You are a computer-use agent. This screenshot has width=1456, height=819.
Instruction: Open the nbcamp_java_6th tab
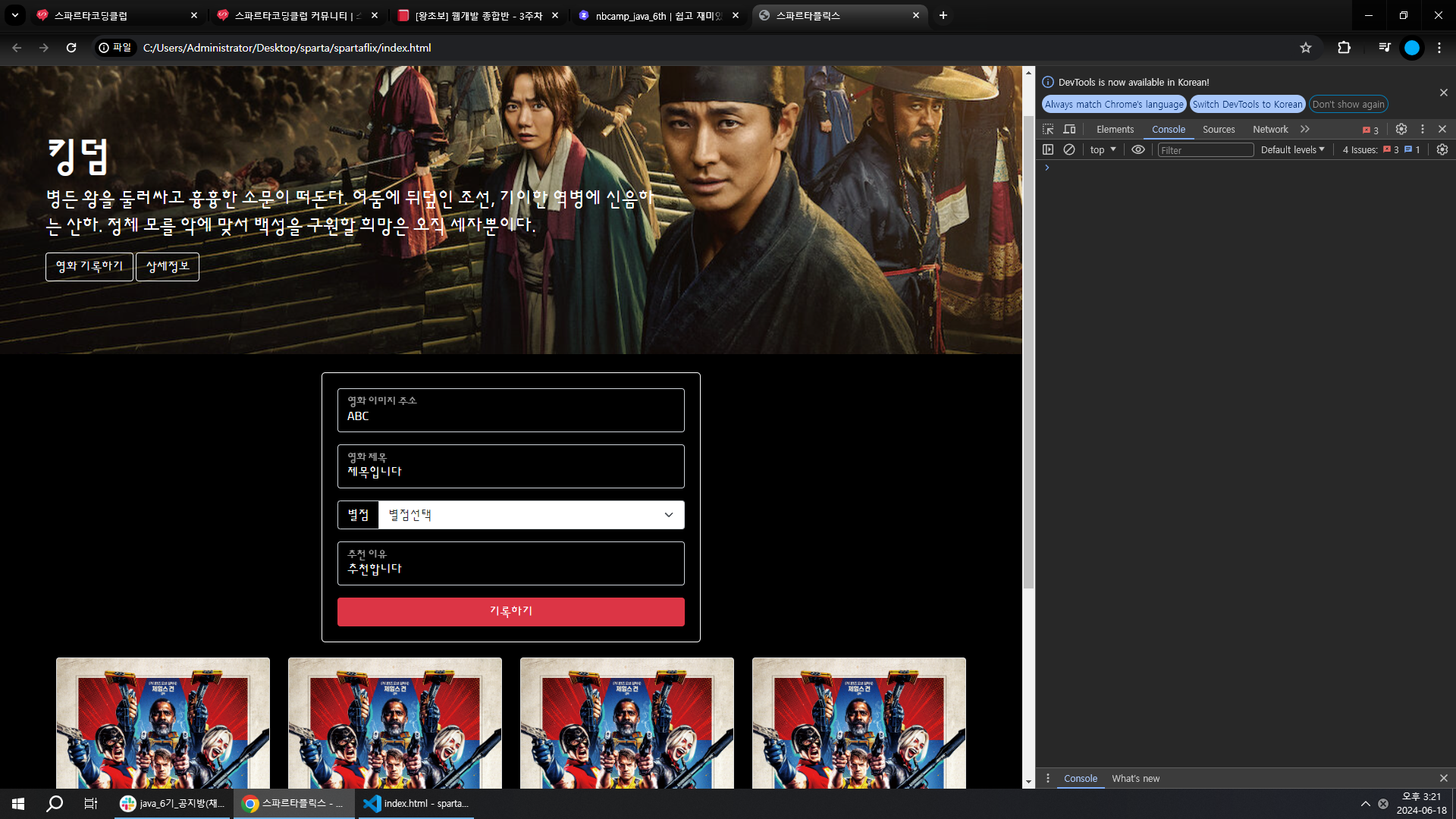click(x=658, y=15)
